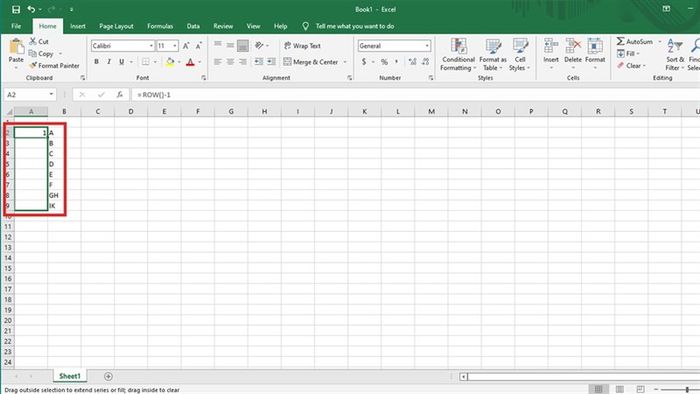Open the Font dialog launcher
700x394 pixels.
pyautogui.click(x=204, y=78)
